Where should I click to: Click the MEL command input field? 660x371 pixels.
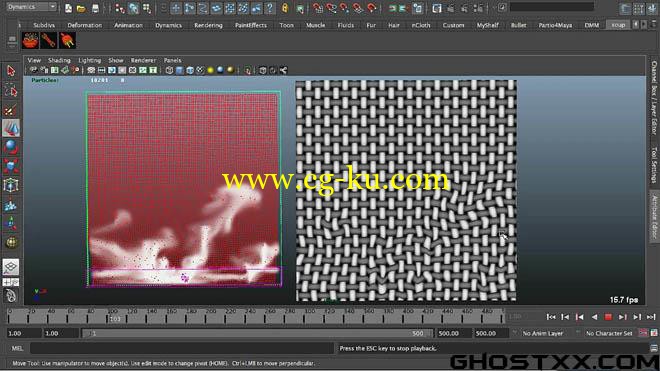(181, 348)
